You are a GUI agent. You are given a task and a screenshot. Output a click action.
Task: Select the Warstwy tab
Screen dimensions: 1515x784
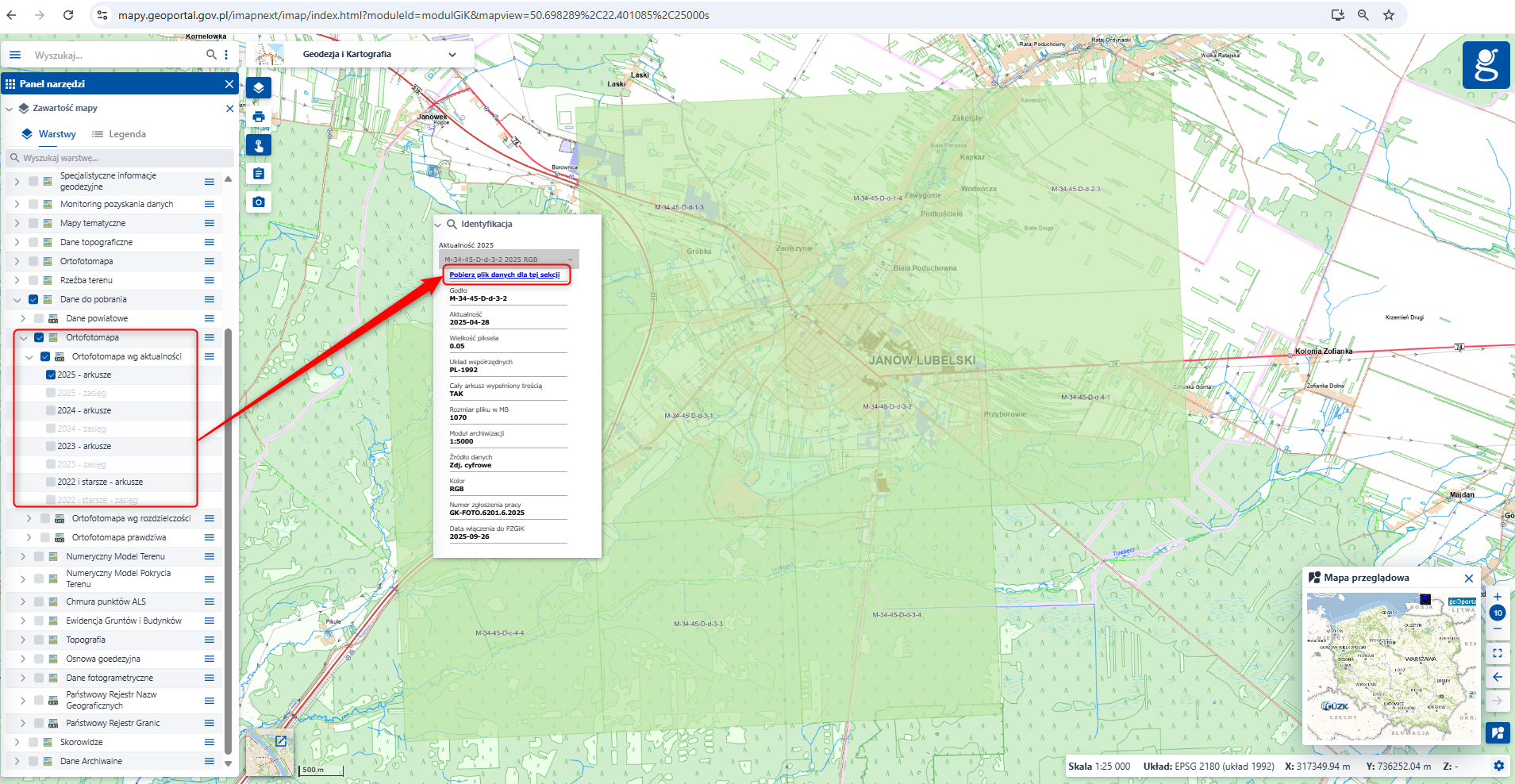click(49, 134)
